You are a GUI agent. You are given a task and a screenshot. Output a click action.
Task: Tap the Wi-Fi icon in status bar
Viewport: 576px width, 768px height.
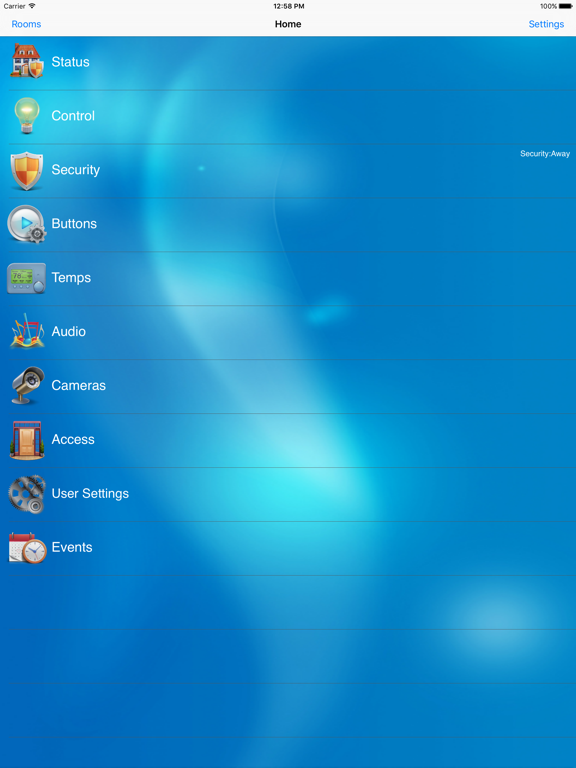[32, 6]
